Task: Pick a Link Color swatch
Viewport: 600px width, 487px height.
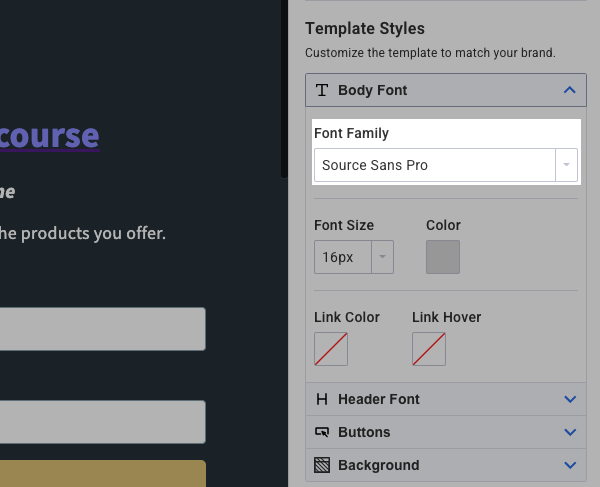Action: tap(331, 349)
